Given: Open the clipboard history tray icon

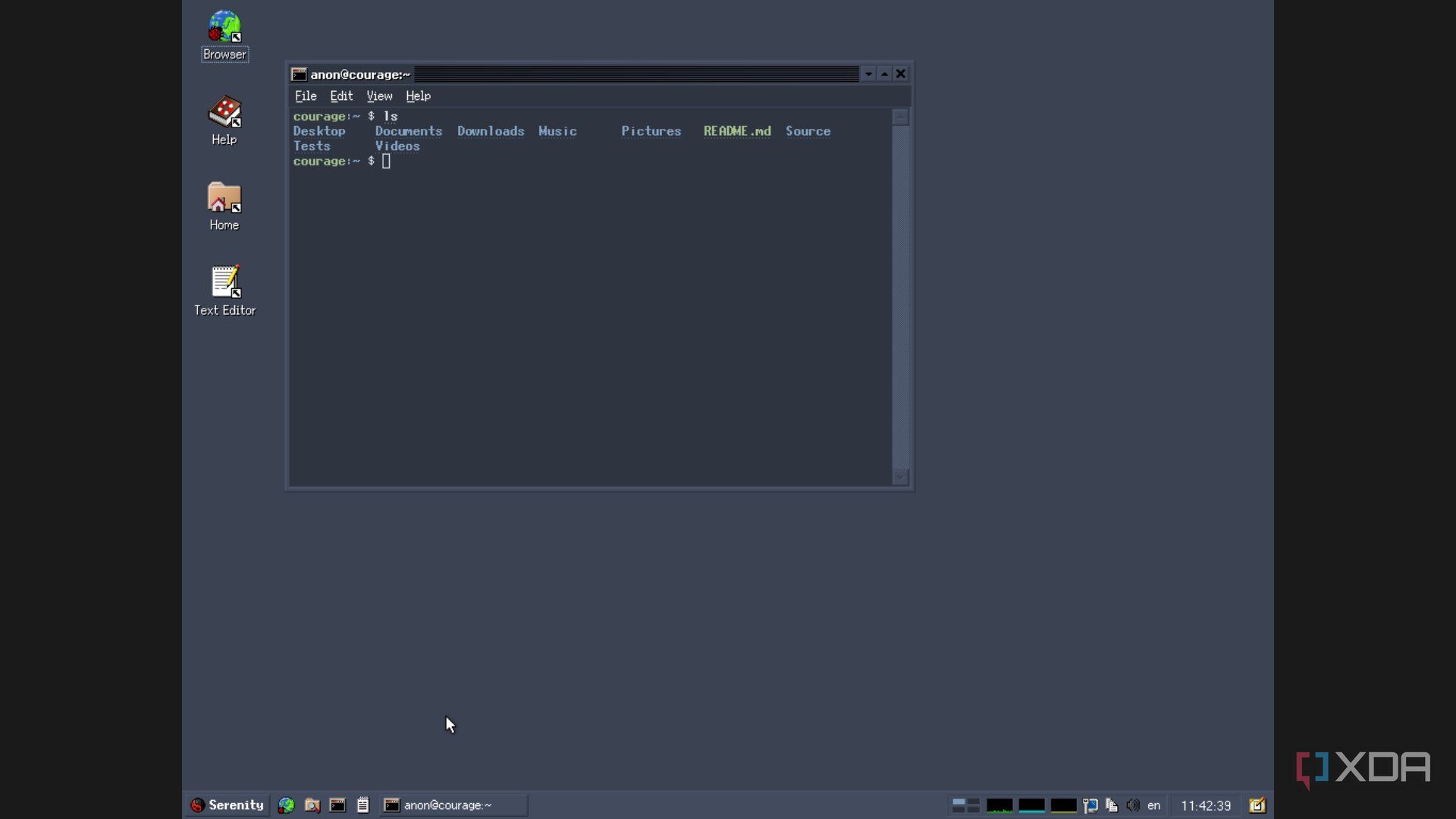Looking at the screenshot, I should 1112,805.
